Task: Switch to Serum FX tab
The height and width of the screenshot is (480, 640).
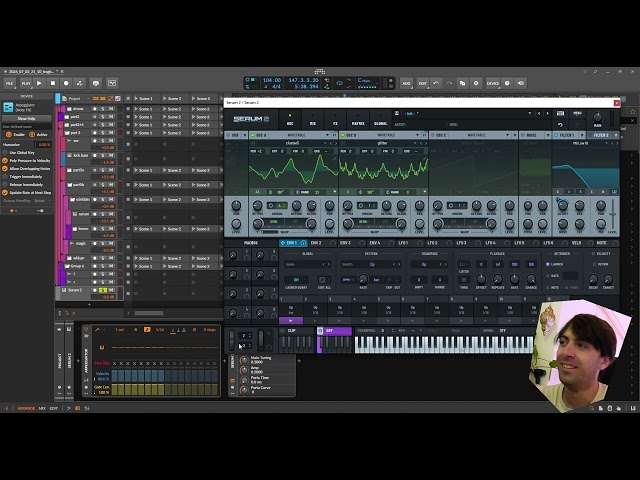Action: tap(335, 120)
